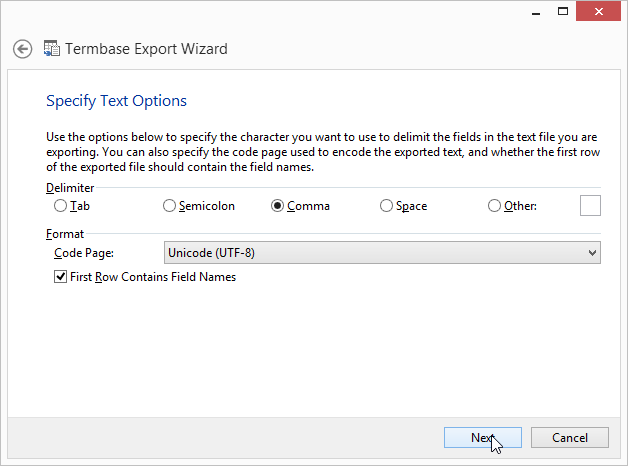Select the Comma delimiter radio button
This screenshot has height=466, width=628.
click(x=277, y=206)
